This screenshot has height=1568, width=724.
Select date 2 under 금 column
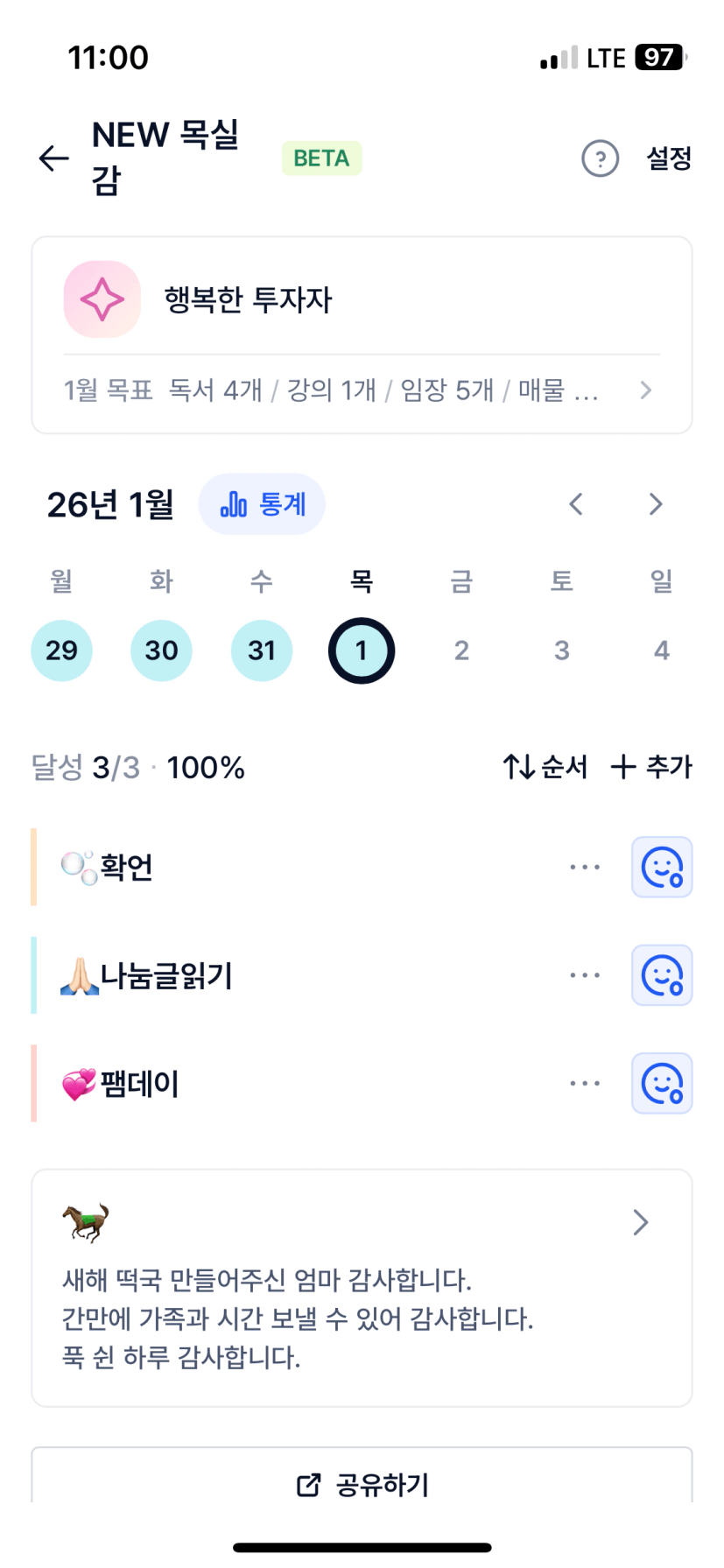461,650
